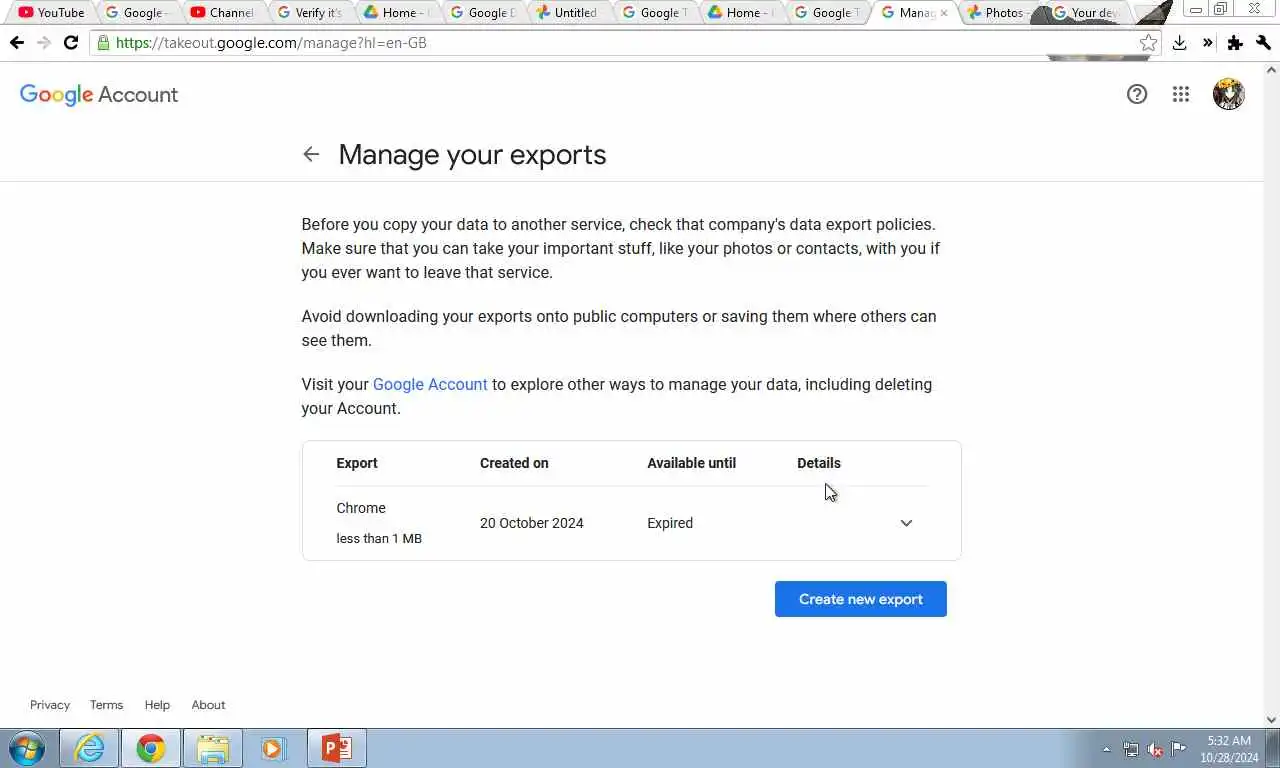The width and height of the screenshot is (1280, 768).
Task: Click the page vertical scrollbar up arrow
Action: [x=1272, y=70]
